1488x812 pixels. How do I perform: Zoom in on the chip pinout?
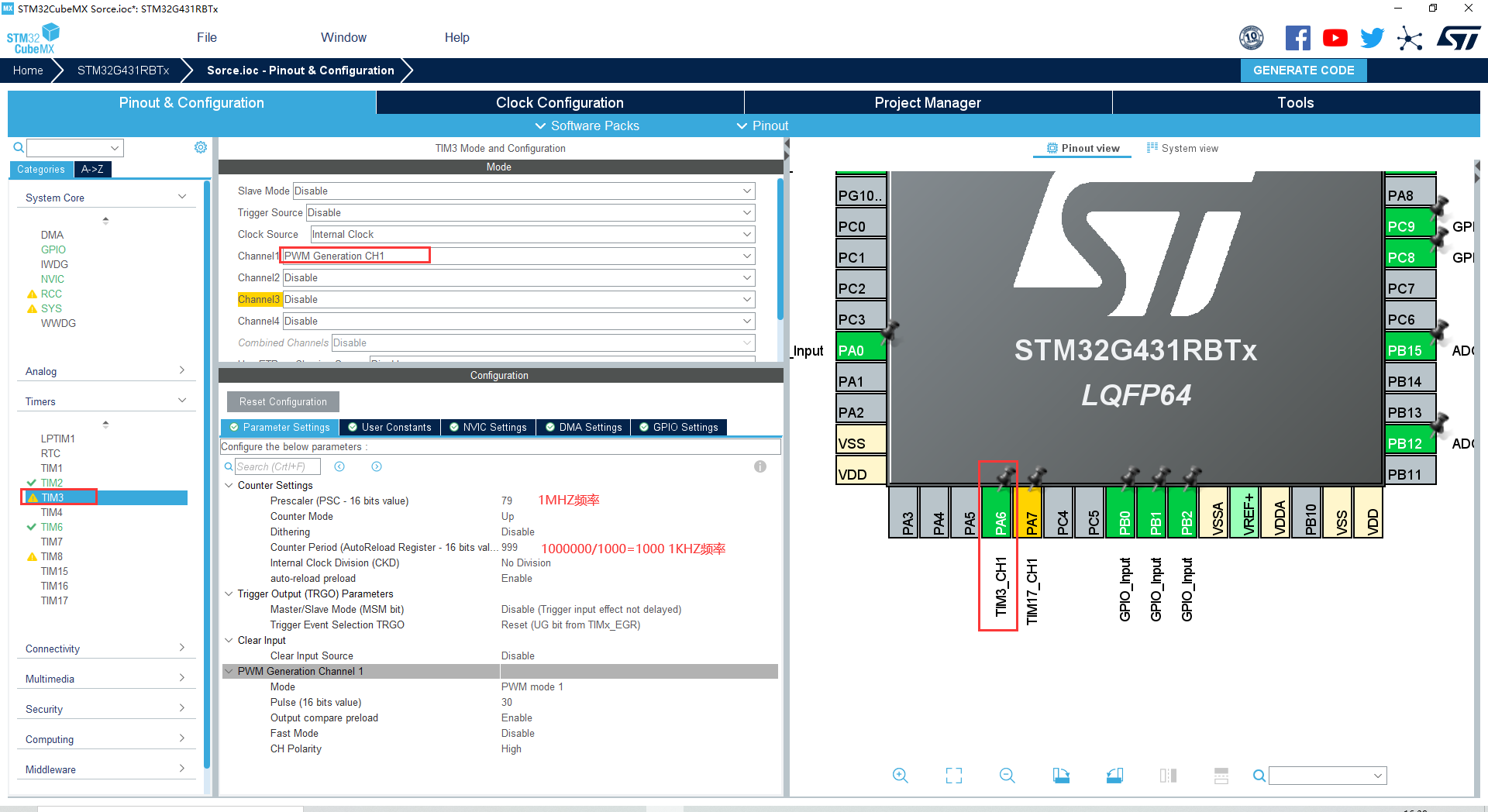pos(900,776)
